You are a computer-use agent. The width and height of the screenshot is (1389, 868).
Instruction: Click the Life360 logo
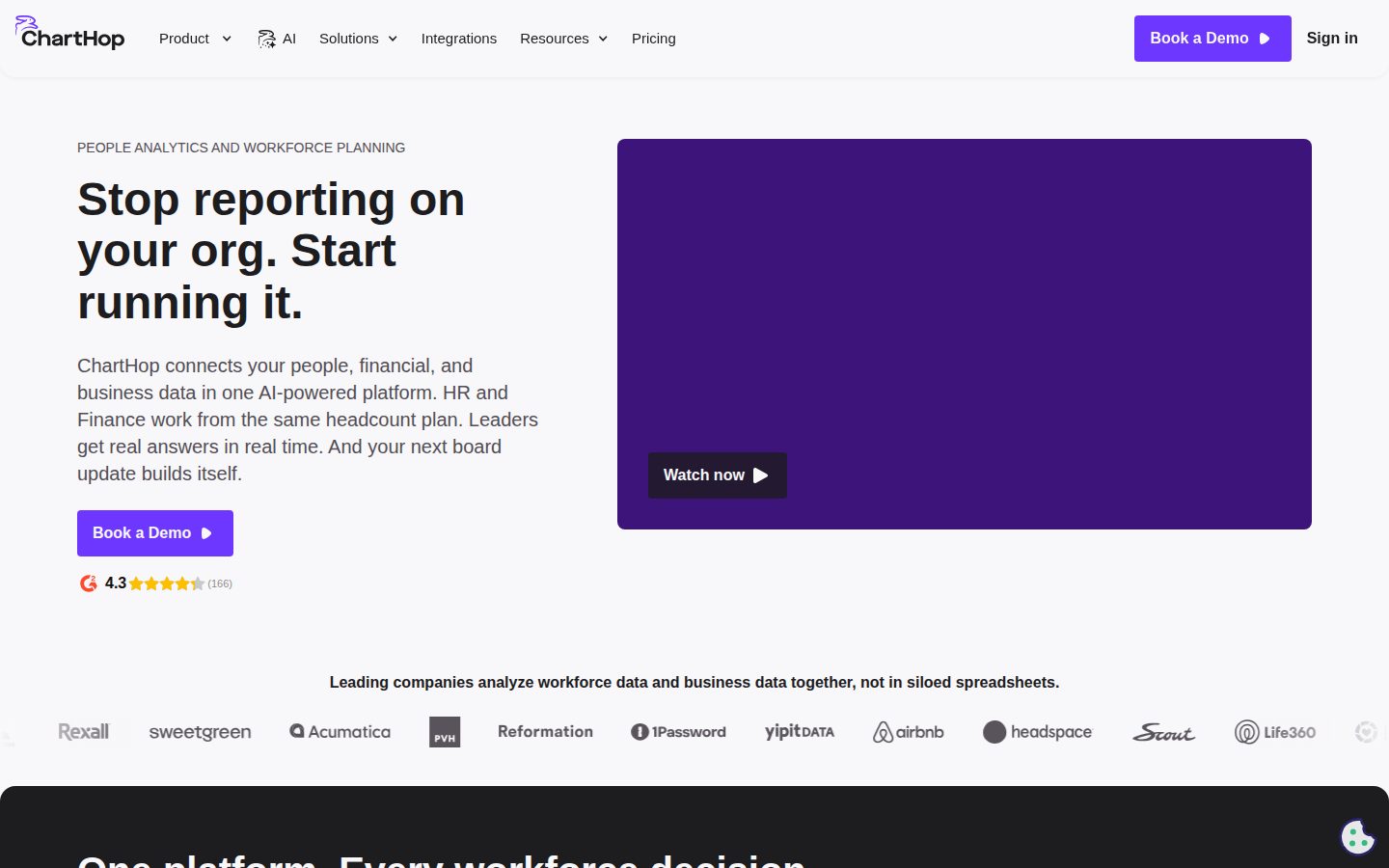pyautogui.click(x=1275, y=732)
